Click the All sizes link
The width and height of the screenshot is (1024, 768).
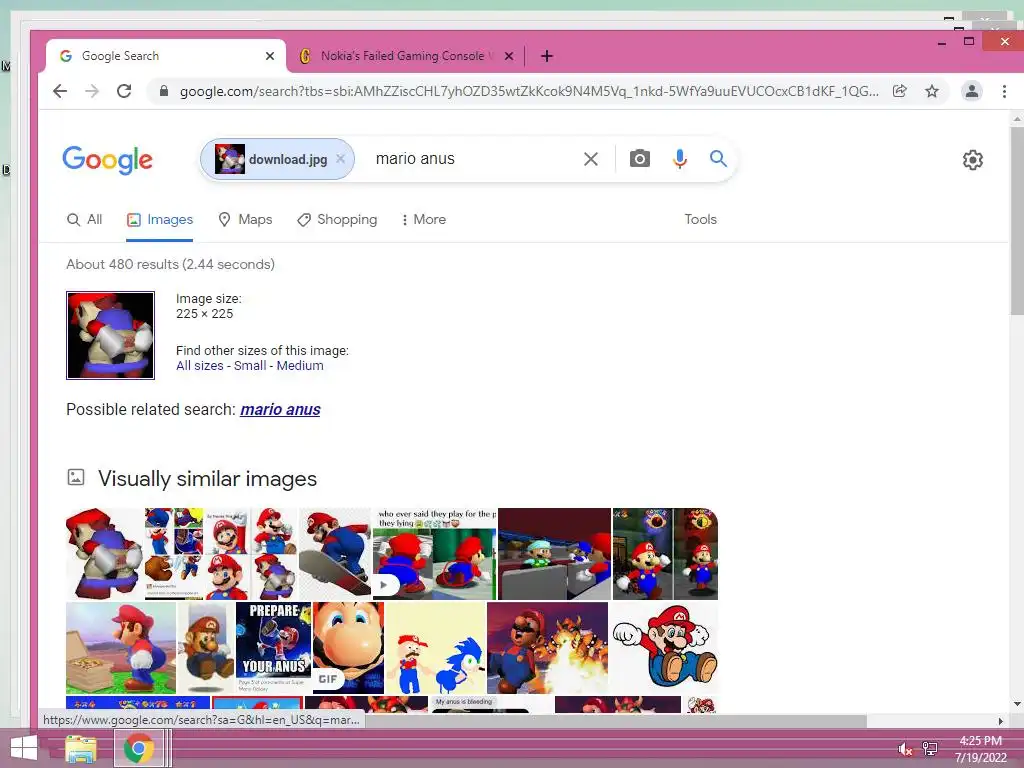(x=199, y=366)
